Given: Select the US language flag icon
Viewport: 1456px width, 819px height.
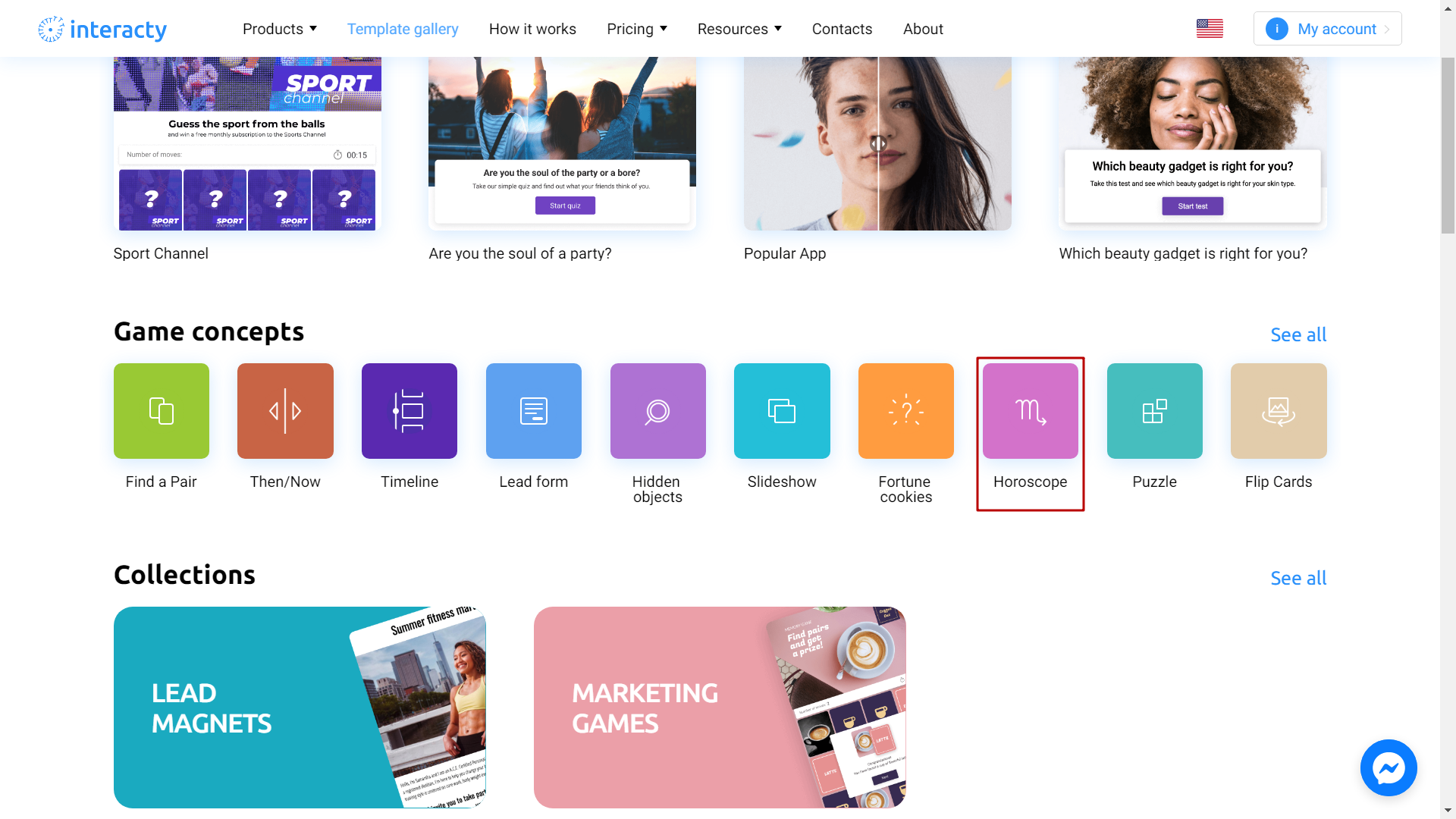Looking at the screenshot, I should click(1209, 28).
